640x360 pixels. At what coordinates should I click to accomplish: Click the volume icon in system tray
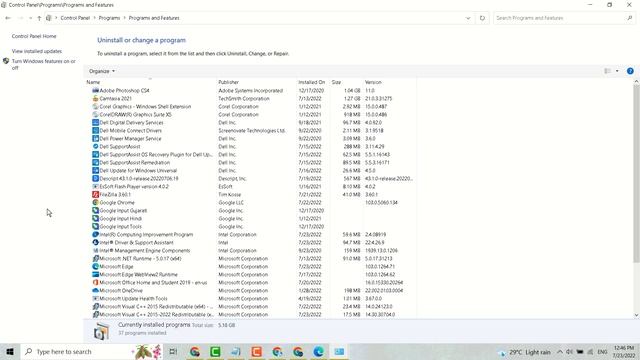570,352
